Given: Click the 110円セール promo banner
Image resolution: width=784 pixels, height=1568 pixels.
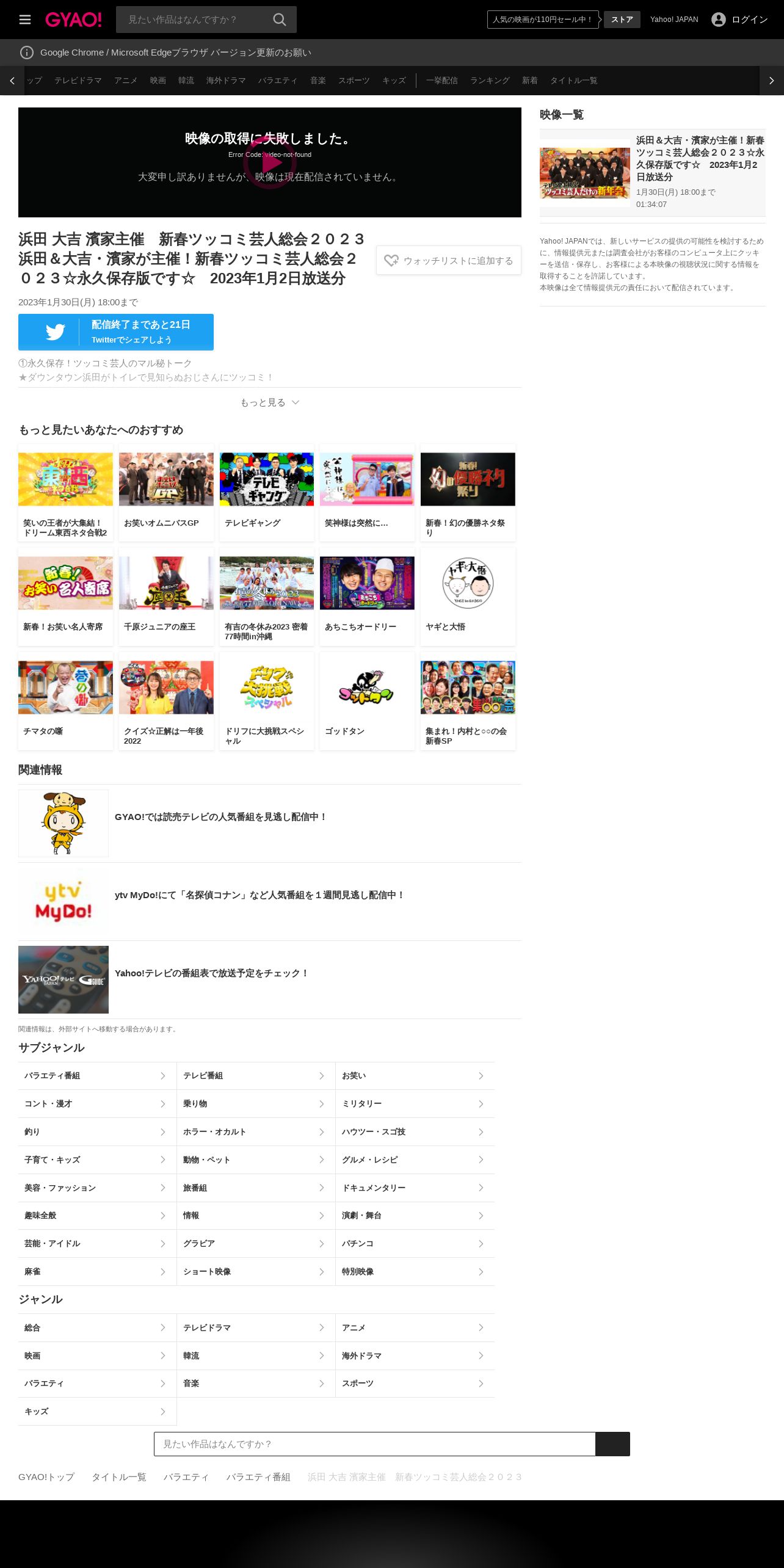Looking at the screenshot, I should [x=543, y=20].
